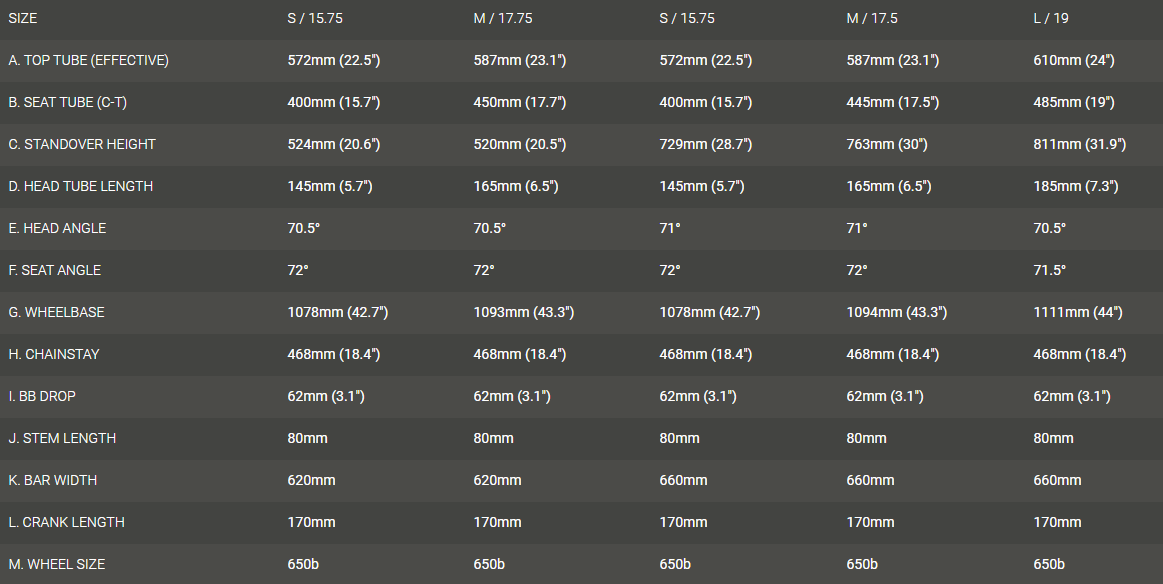The height and width of the screenshot is (584, 1163).
Task: Click the 811mm (31.9") standover height cell
Action: (1079, 145)
